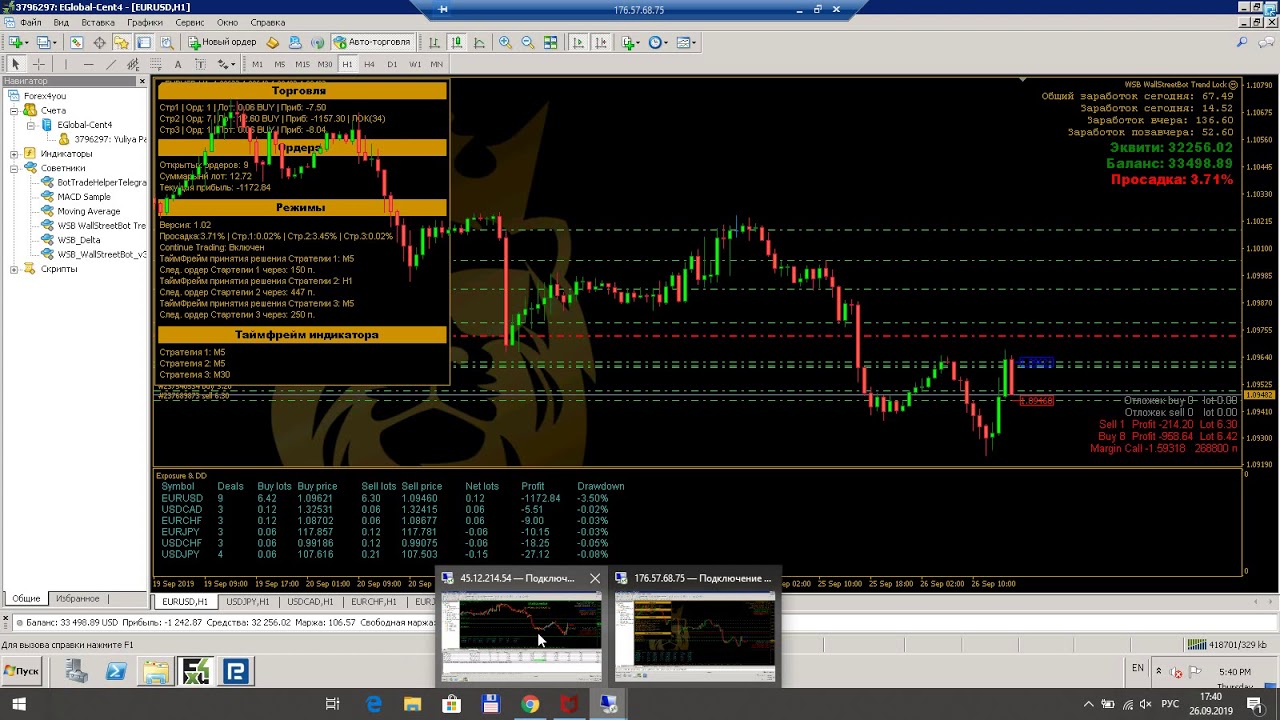Image resolution: width=1280 pixels, height=720 pixels.
Task: Switch timeframe to M1
Action: tap(257, 64)
